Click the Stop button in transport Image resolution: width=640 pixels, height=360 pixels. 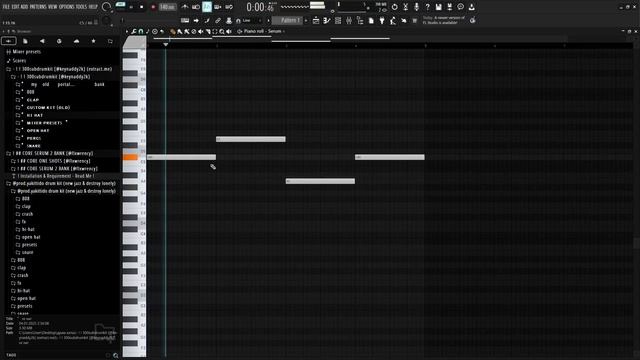(142, 7)
